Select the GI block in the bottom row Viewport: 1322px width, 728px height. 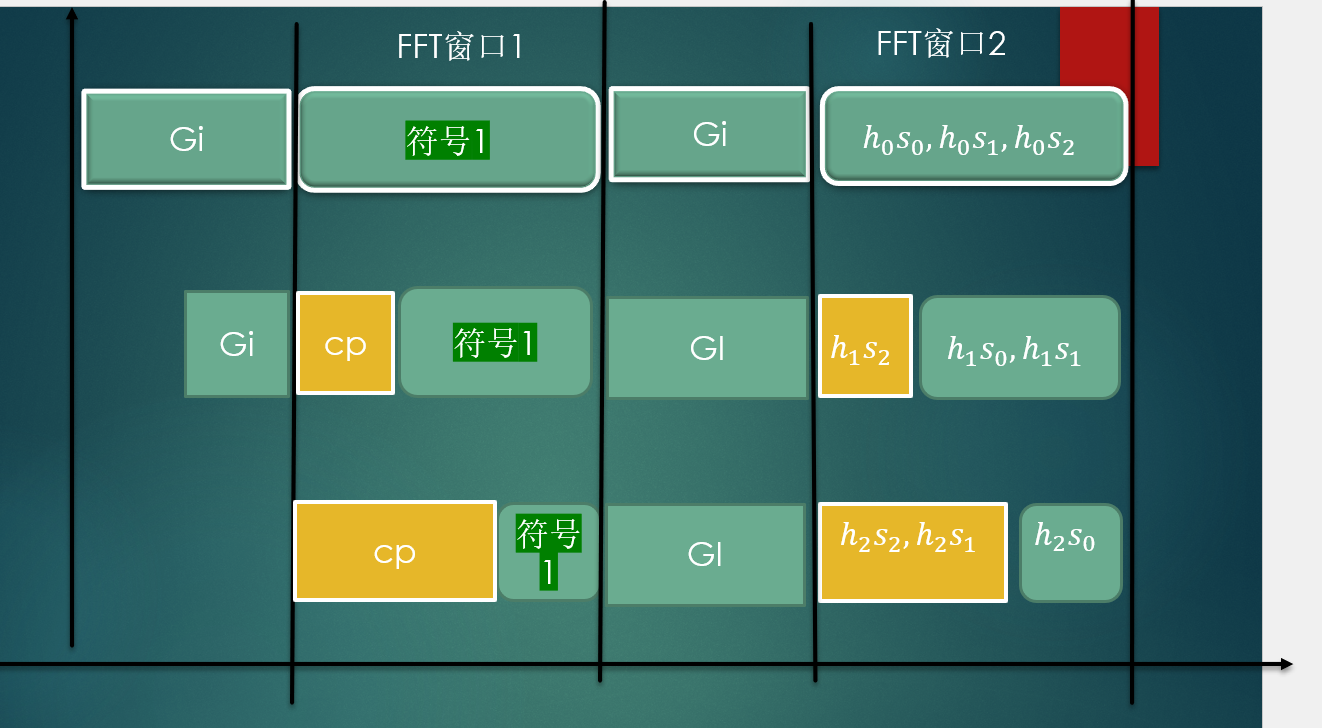click(704, 553)
